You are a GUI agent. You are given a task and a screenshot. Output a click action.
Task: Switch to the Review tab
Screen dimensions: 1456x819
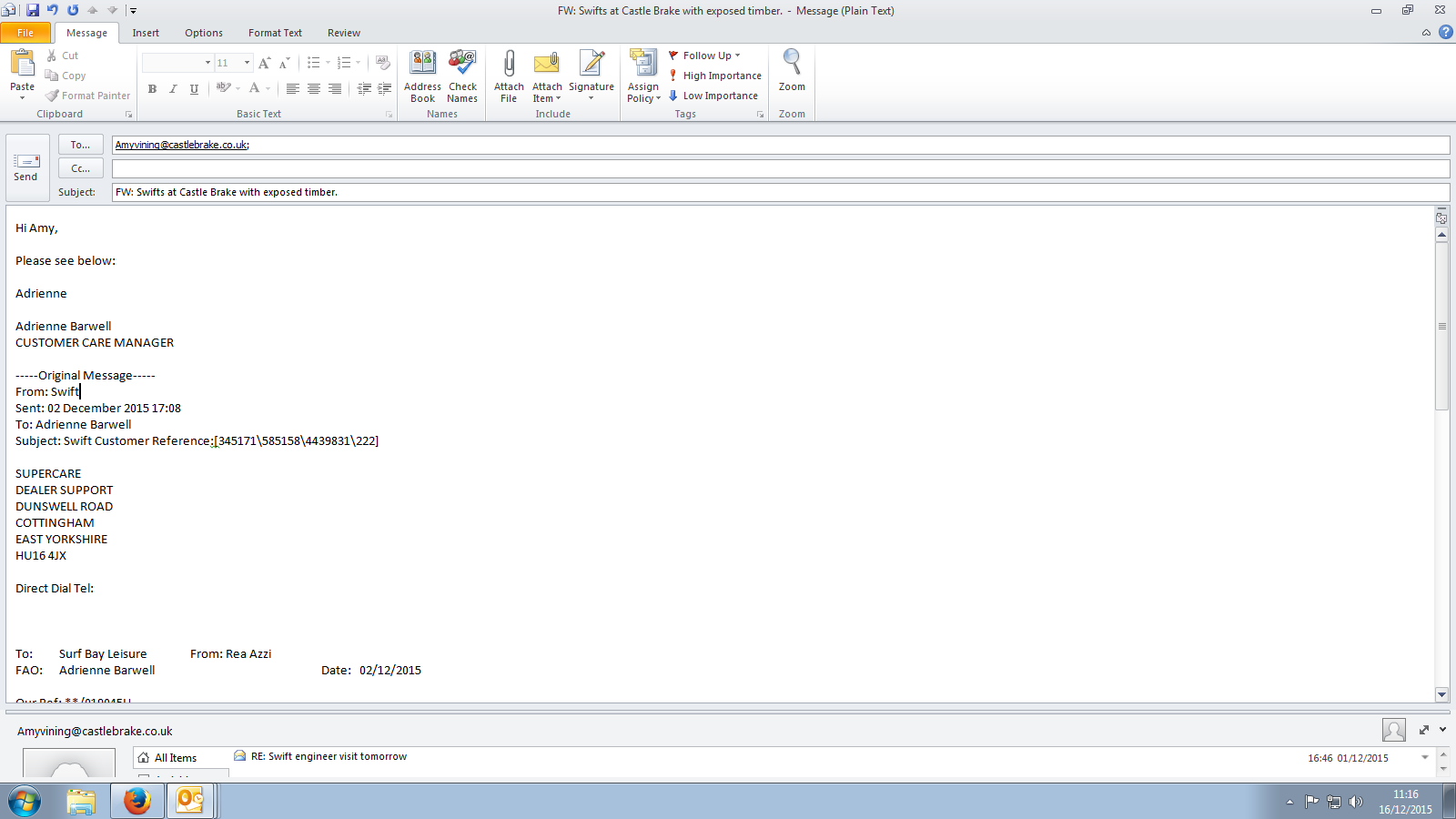[344, 33]
